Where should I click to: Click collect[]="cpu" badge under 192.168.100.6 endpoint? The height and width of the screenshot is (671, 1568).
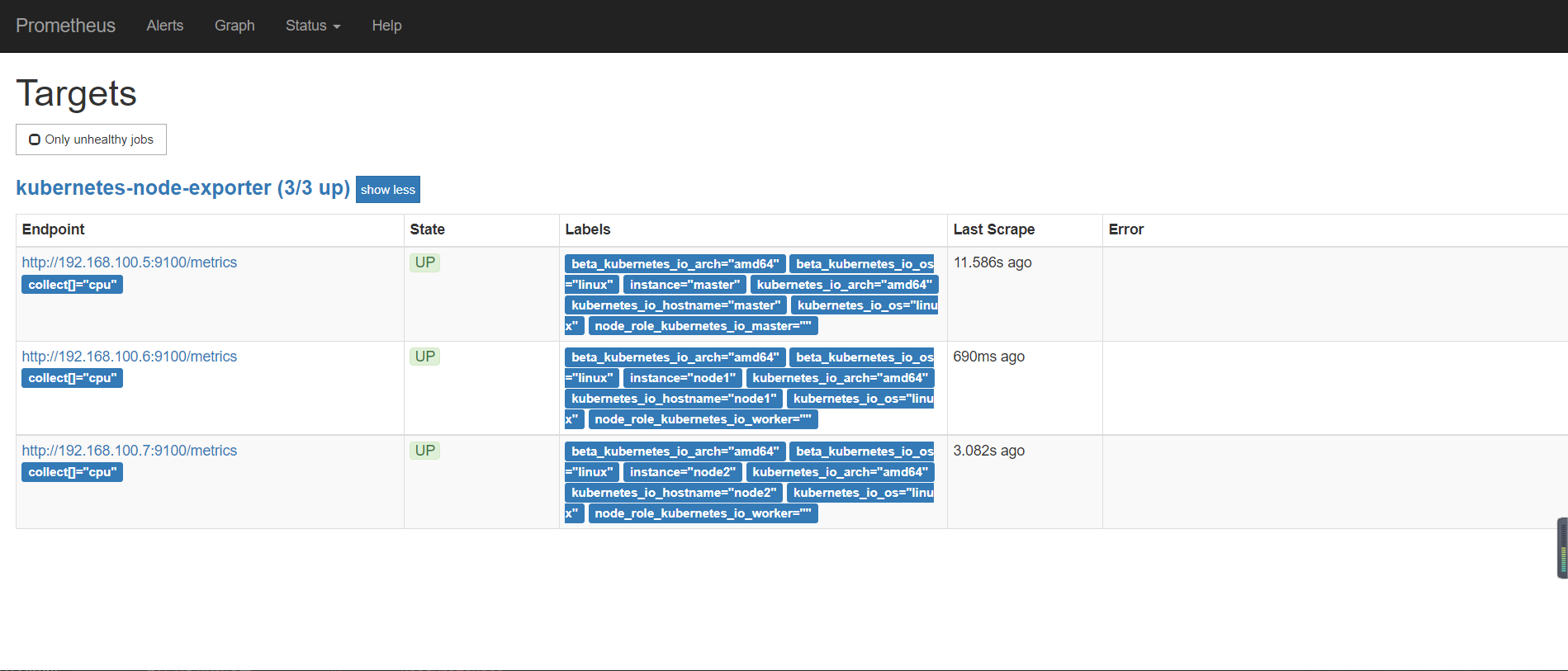pos(73,378)
